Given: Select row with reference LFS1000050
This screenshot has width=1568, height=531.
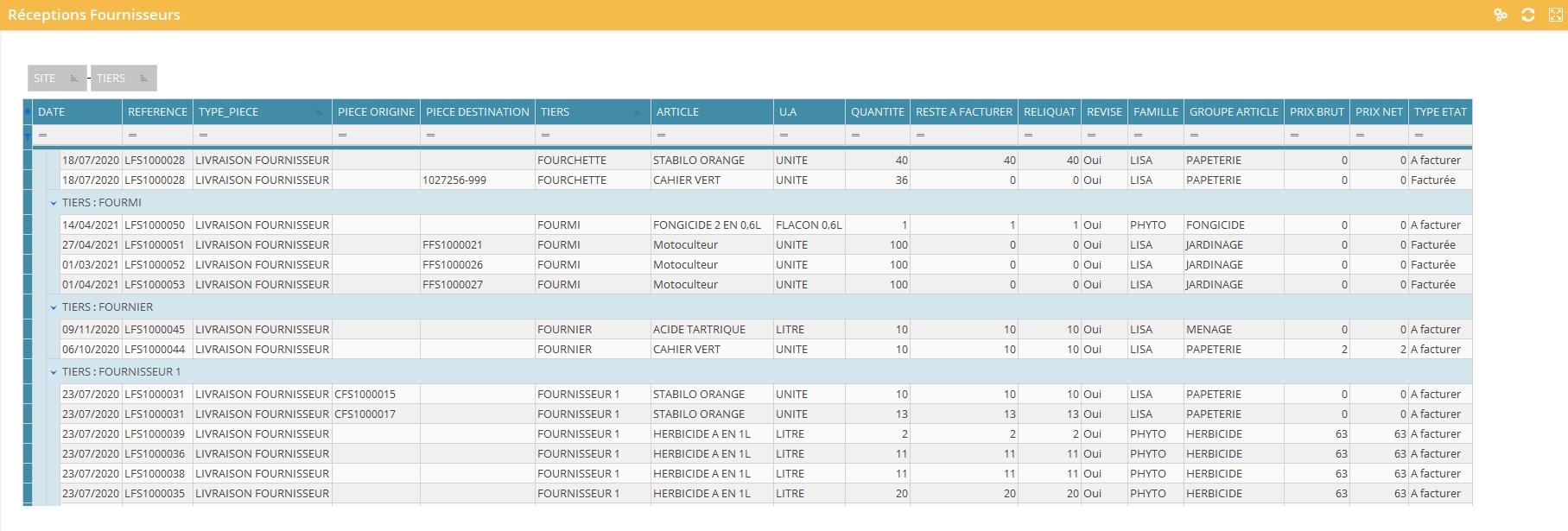Looking at the screenshot, I should tap(155, 225).
